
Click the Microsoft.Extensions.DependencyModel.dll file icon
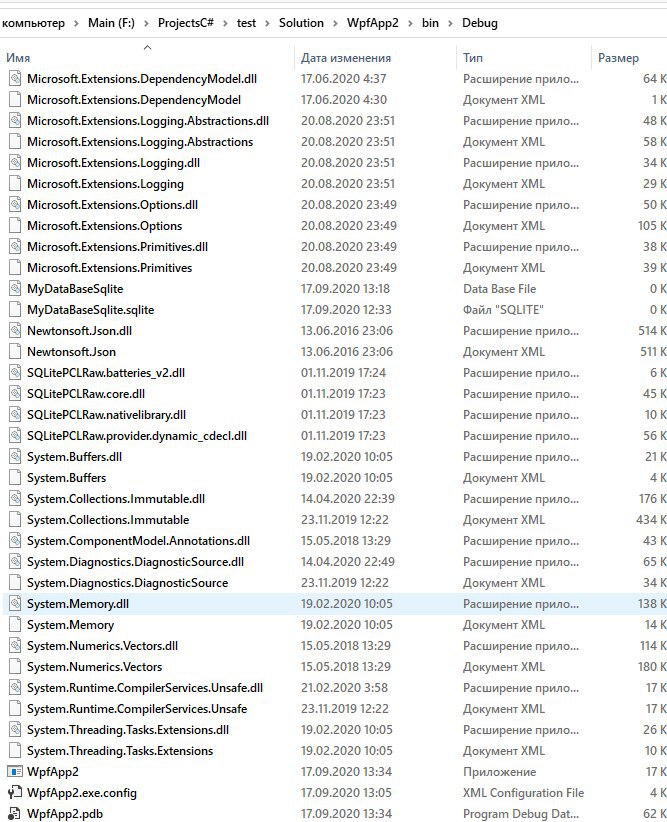pyautogui.click(x=15, y=79)
